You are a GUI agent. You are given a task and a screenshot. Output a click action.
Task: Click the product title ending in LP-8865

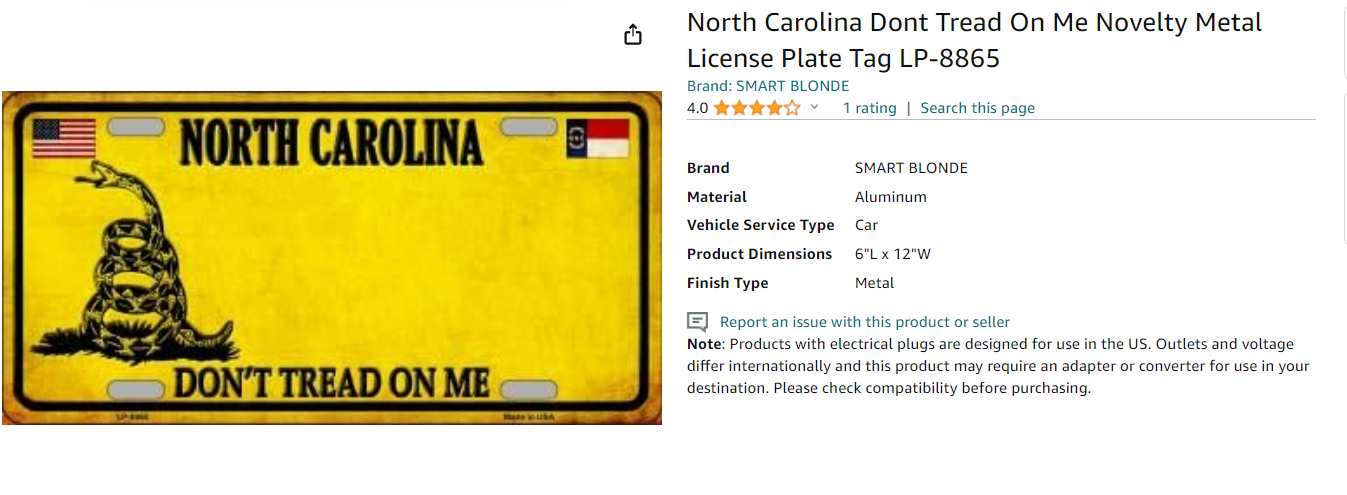(973, 40)
